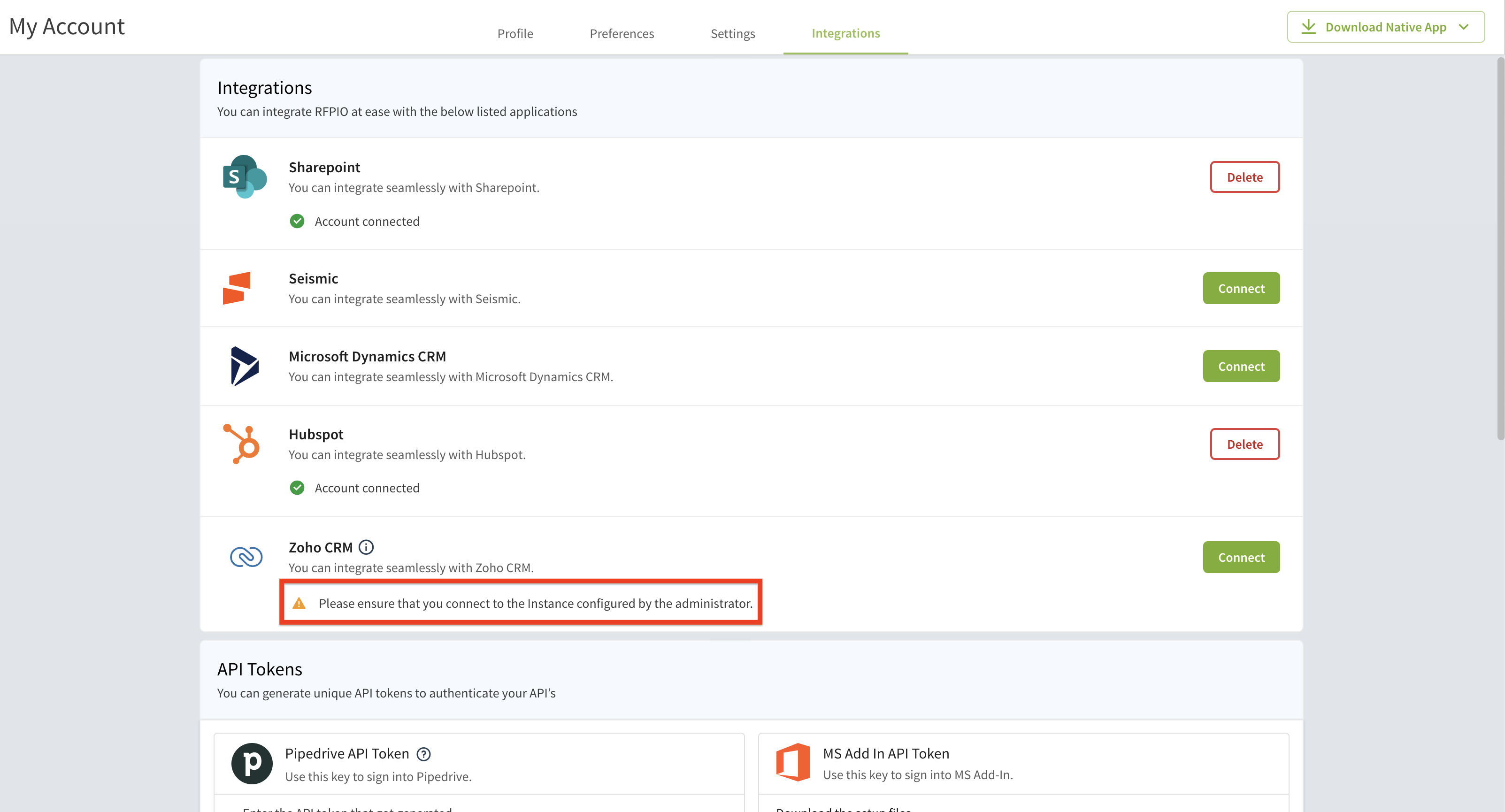Open the Profile tab

(x=515, y=33)
